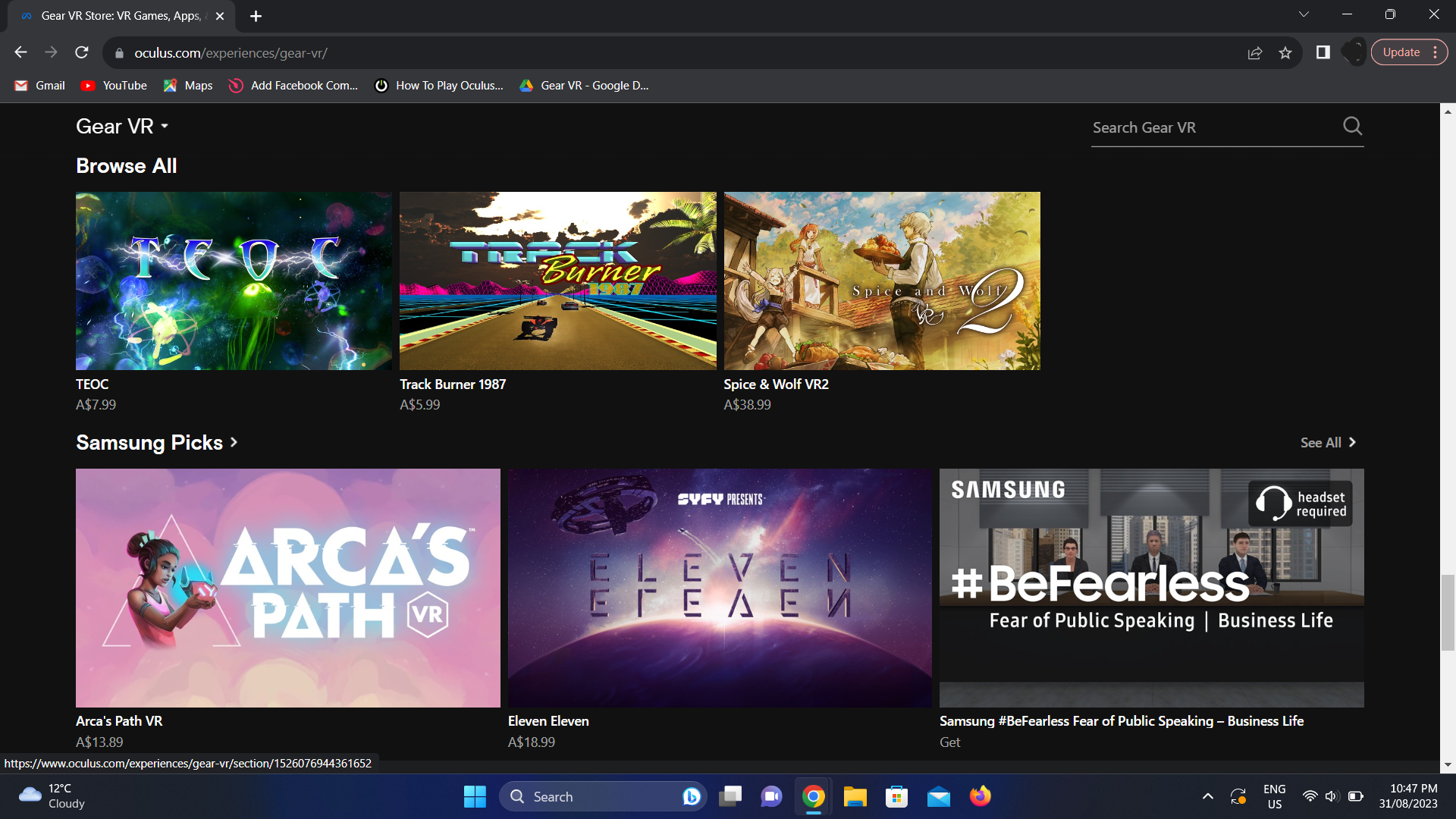This screenshot has width=1456, height=819.
Task: Open the Eleven Eleven thumbnail
Action: pyautogui.click(x=720, y=588)
